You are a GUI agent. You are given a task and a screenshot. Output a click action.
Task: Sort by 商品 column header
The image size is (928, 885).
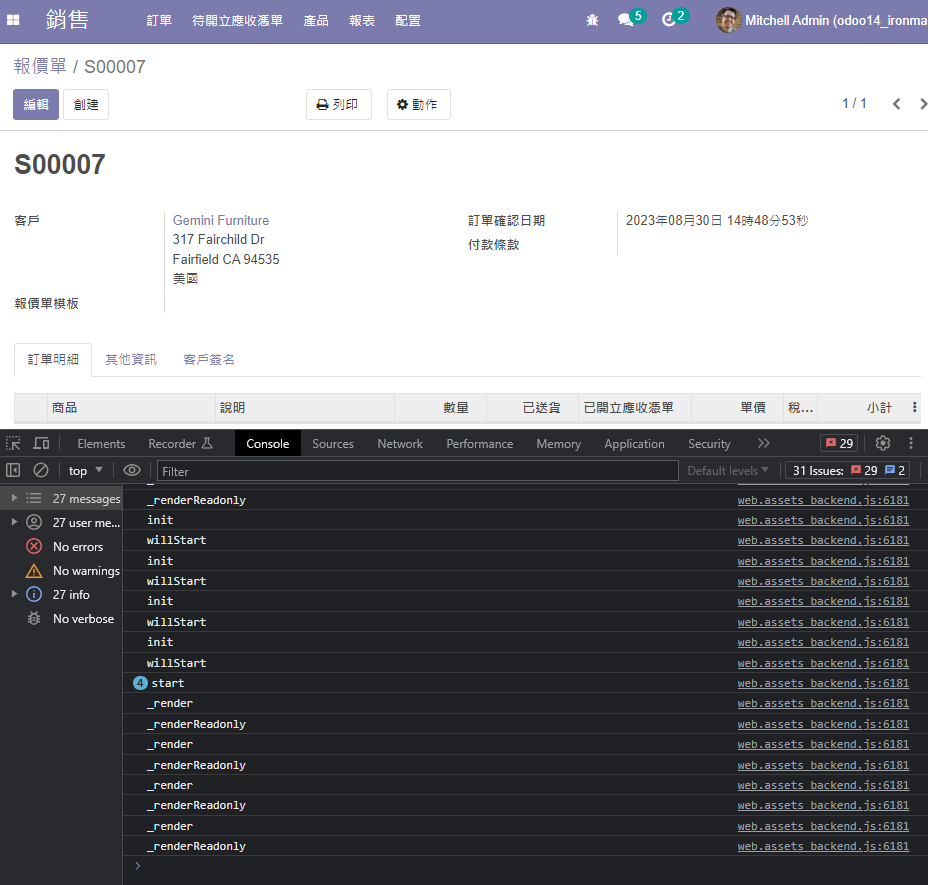[131, 407]
